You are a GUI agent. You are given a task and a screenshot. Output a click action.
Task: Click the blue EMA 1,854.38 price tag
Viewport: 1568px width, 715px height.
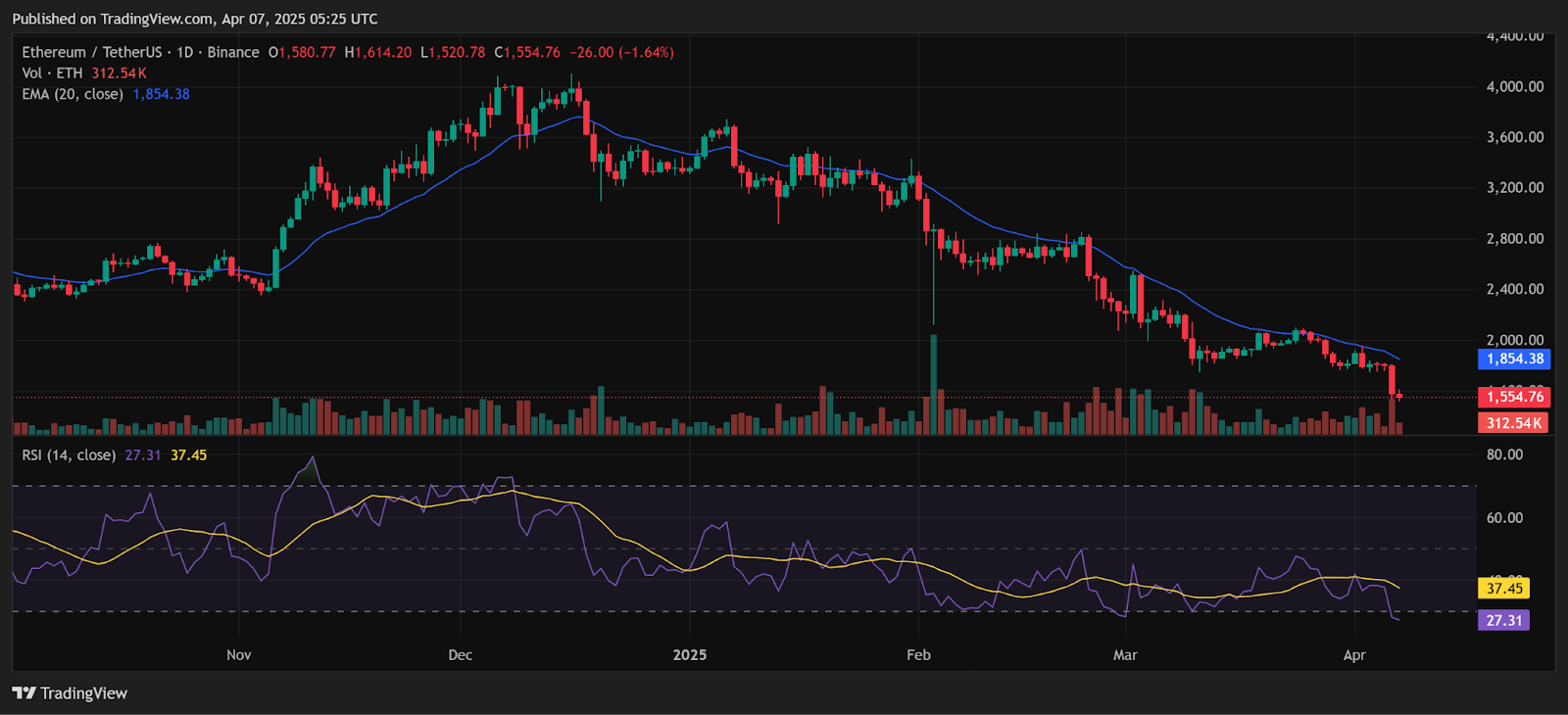tap(1514, 359)
